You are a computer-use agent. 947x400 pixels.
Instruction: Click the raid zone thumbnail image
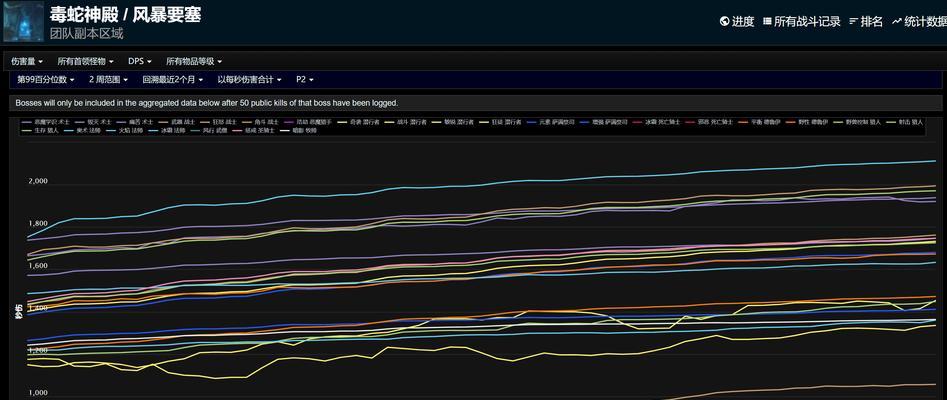(x=23, y=22)
